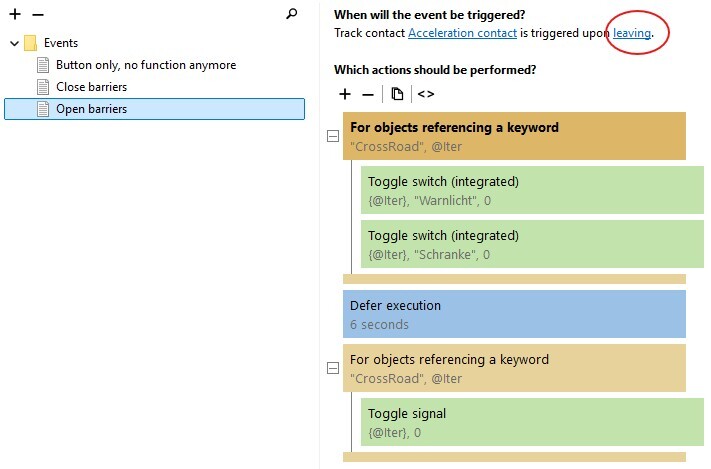The image size is (711, 469).
Task: Click the copy action icon
Action: pyautogui.click(x=397, y=94)
